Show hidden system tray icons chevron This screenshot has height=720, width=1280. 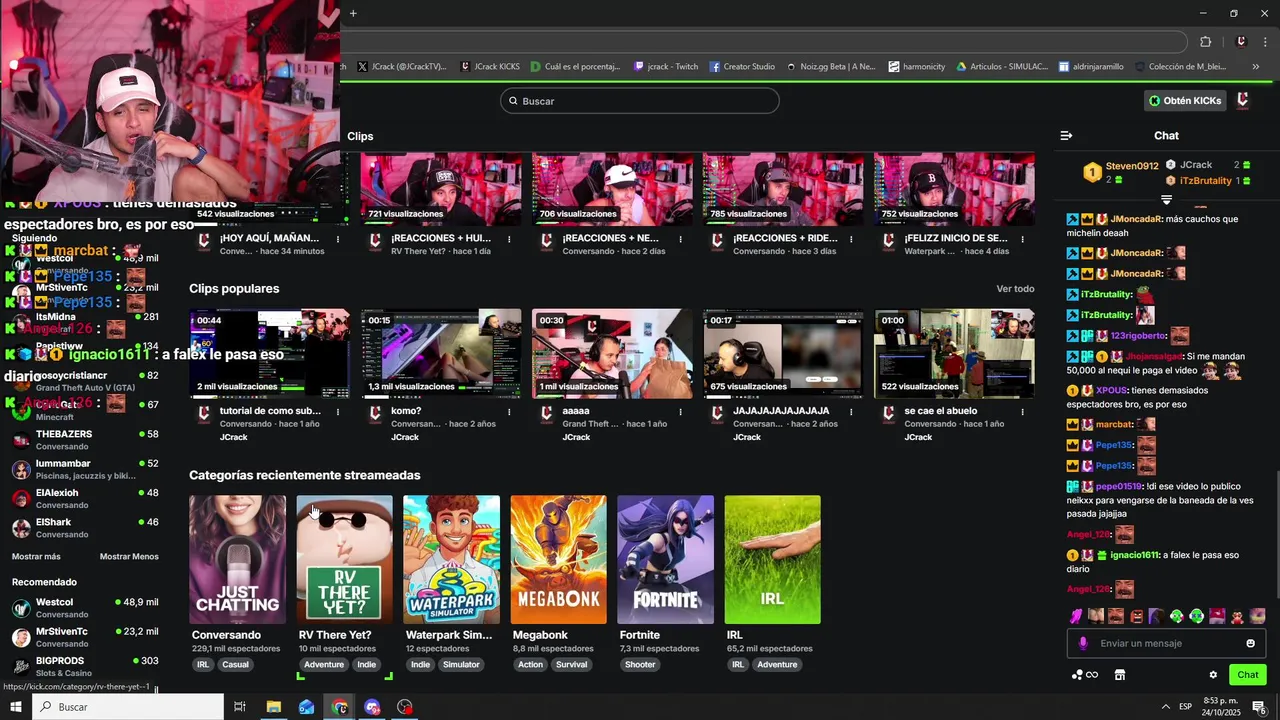click(x=1165, y=706)
